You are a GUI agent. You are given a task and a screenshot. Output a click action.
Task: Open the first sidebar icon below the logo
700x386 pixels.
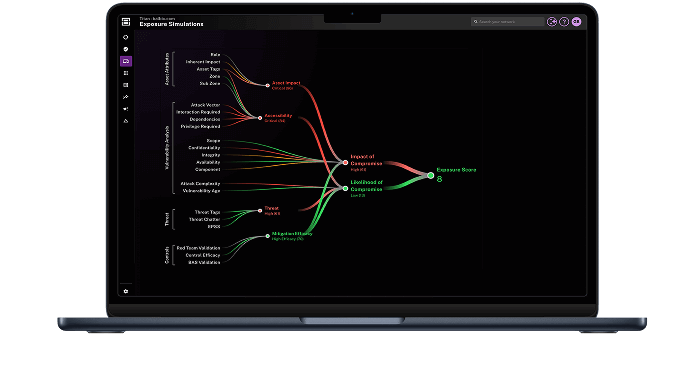(x=126, y=37)
